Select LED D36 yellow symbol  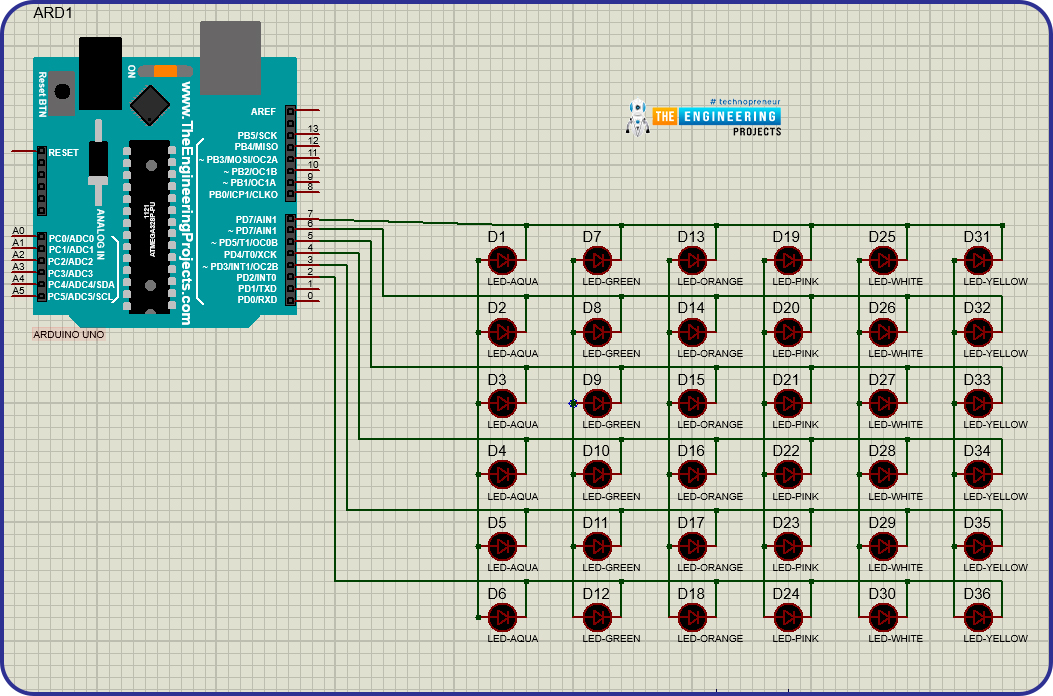tap(978, 617)
